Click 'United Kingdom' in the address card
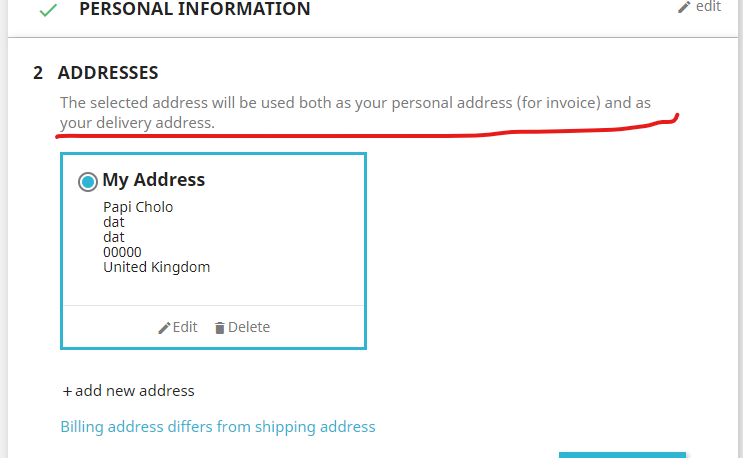 (x=156, y=267)
